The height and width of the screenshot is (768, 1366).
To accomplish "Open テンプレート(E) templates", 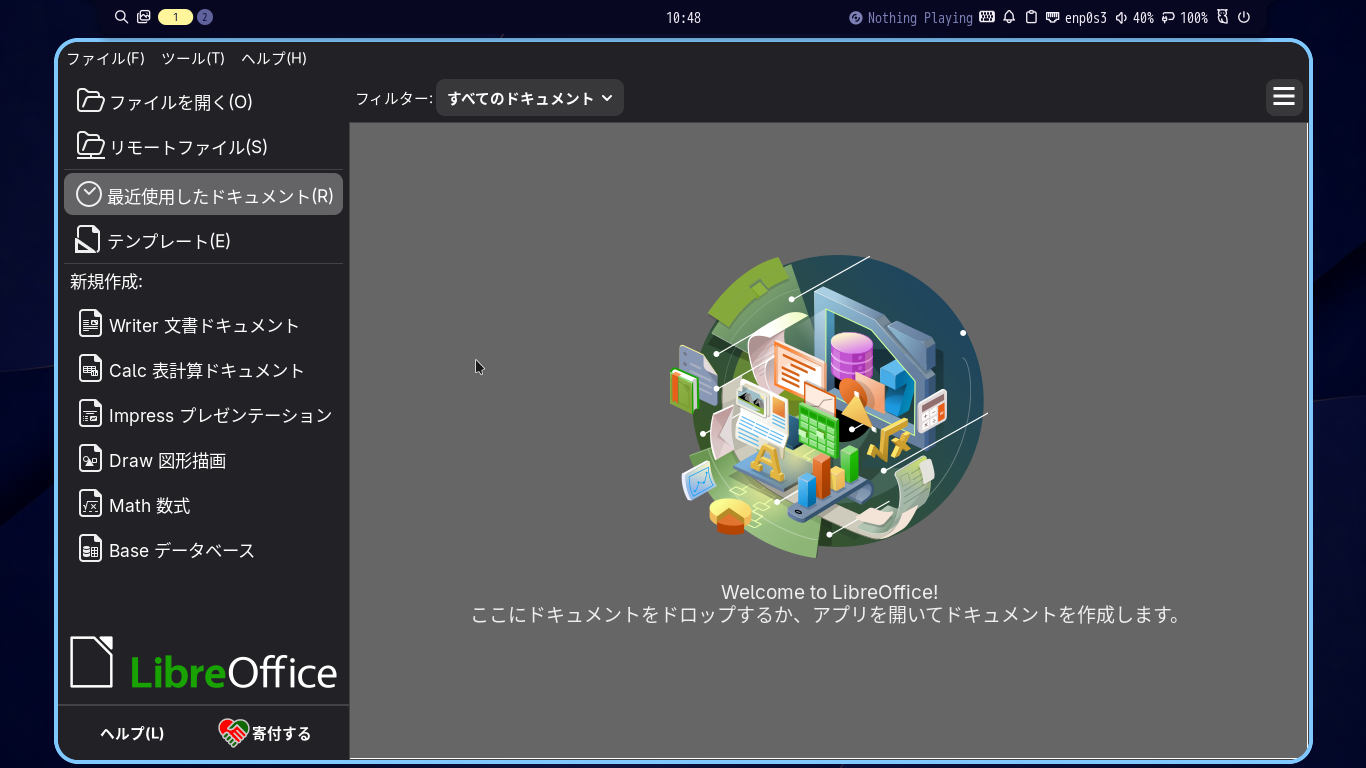I will point(203,241).
